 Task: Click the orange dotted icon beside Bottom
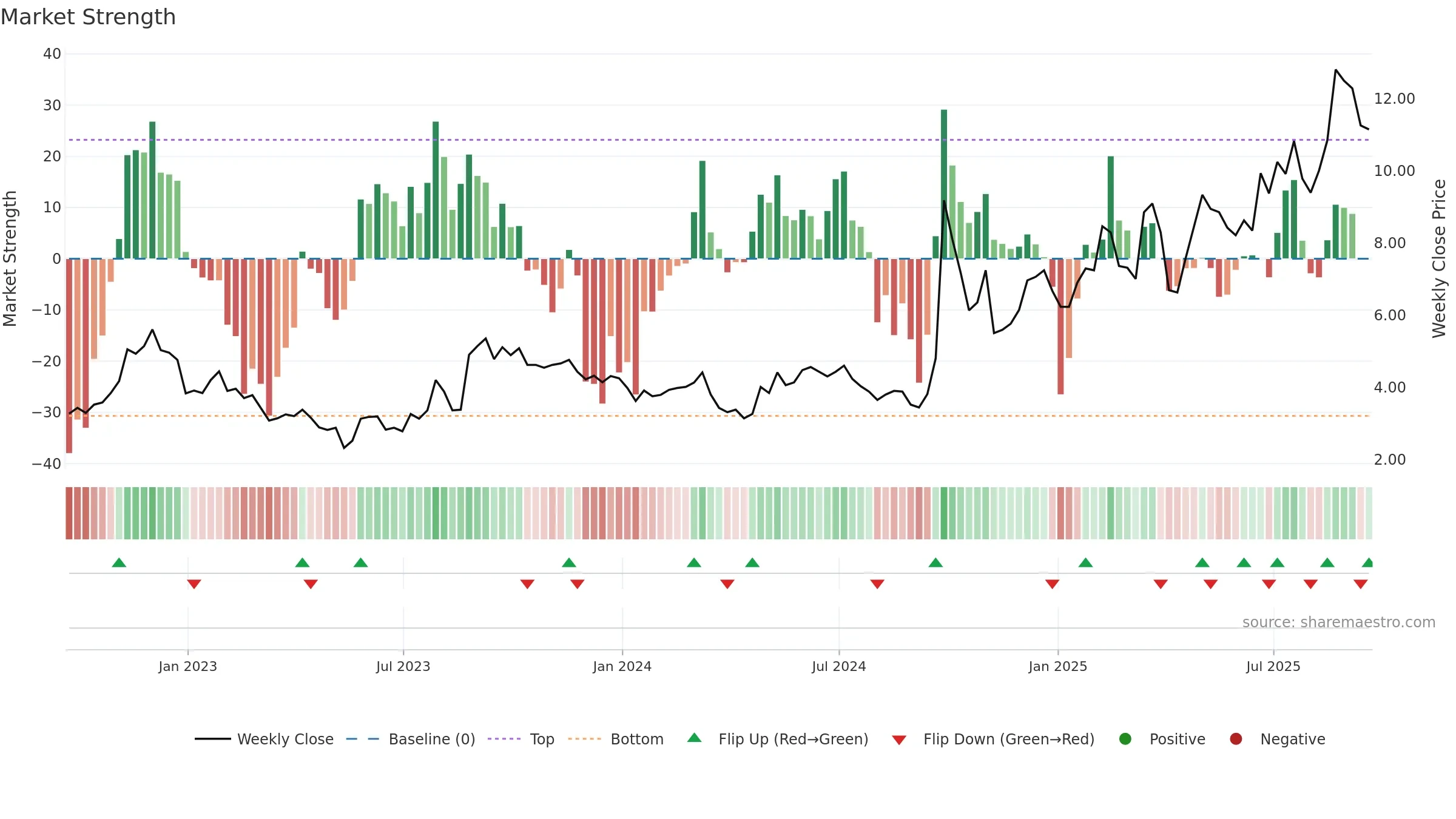(x=585, y=739)
